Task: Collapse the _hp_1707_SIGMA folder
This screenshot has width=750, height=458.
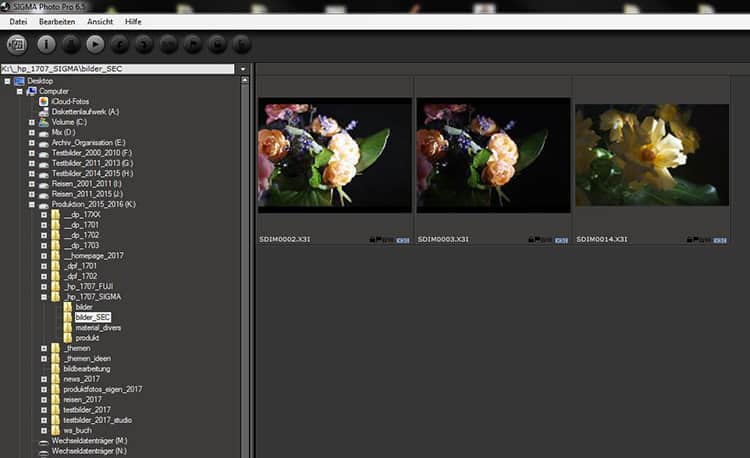Action: 44,297
